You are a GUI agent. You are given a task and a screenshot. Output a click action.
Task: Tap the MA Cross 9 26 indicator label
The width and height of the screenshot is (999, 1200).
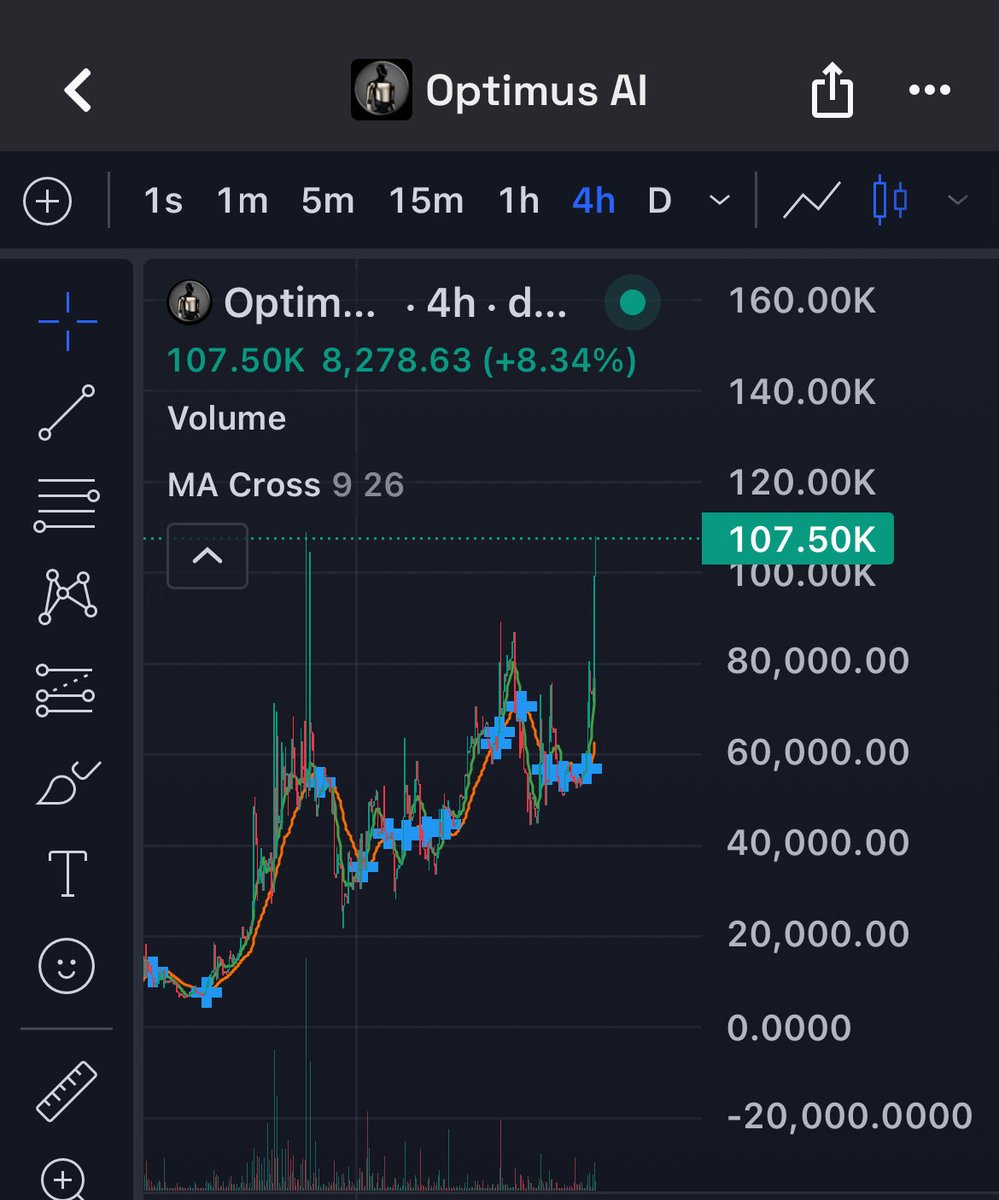click(286, 485)
